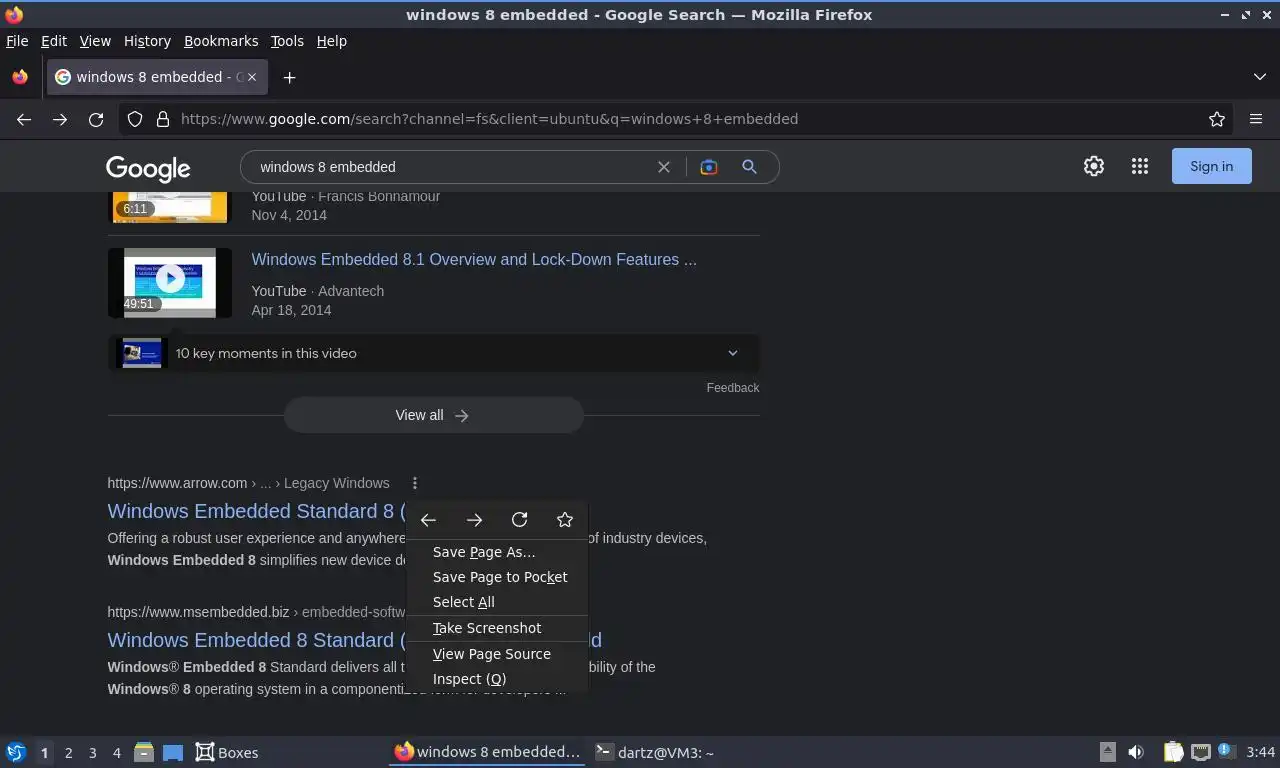Screen dimensions: 1280x768
Task: Click the toolbar Forward arrow button
Action: tap(60, 119)
